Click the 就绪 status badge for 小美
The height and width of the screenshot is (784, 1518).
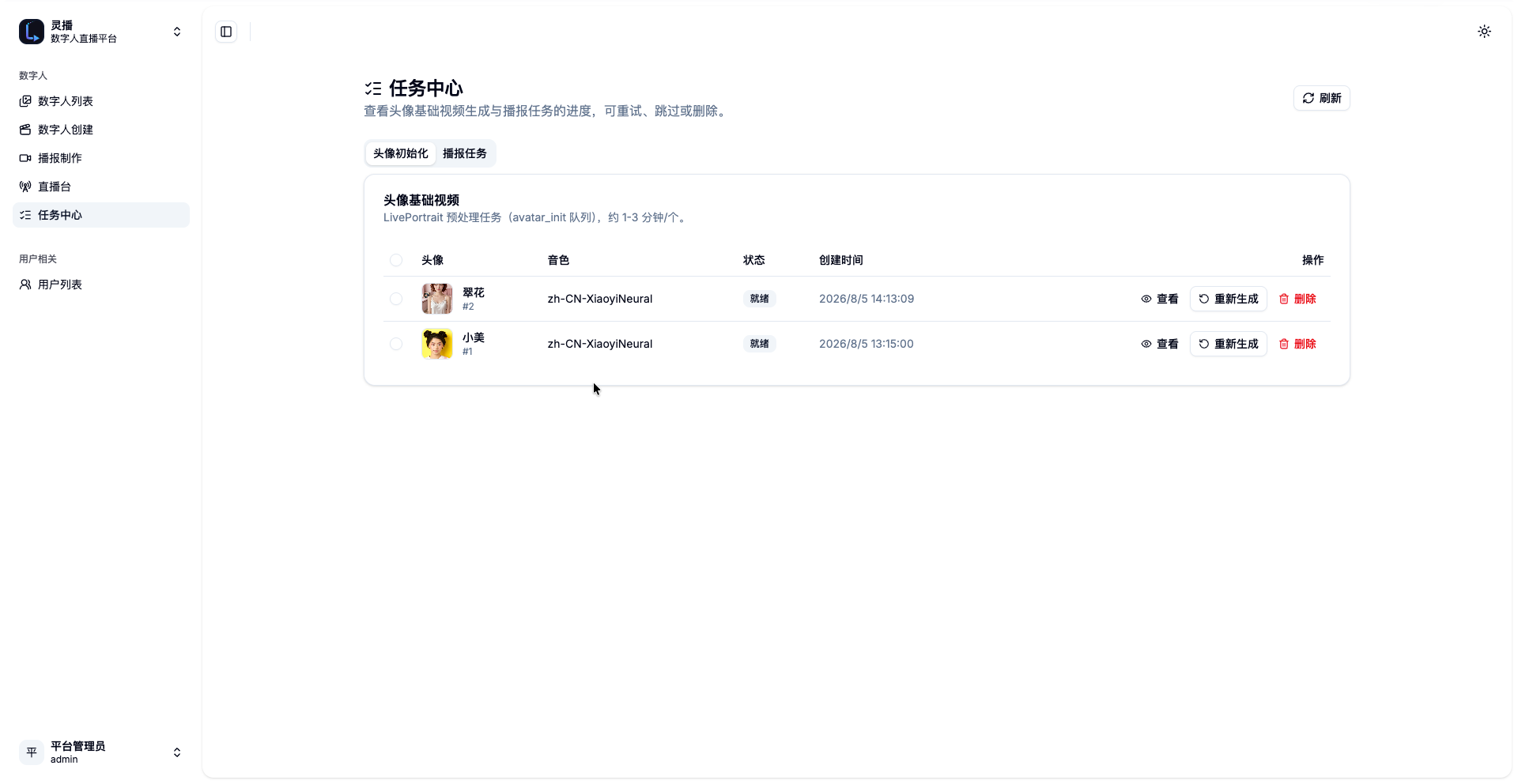[x=760, y=344]
